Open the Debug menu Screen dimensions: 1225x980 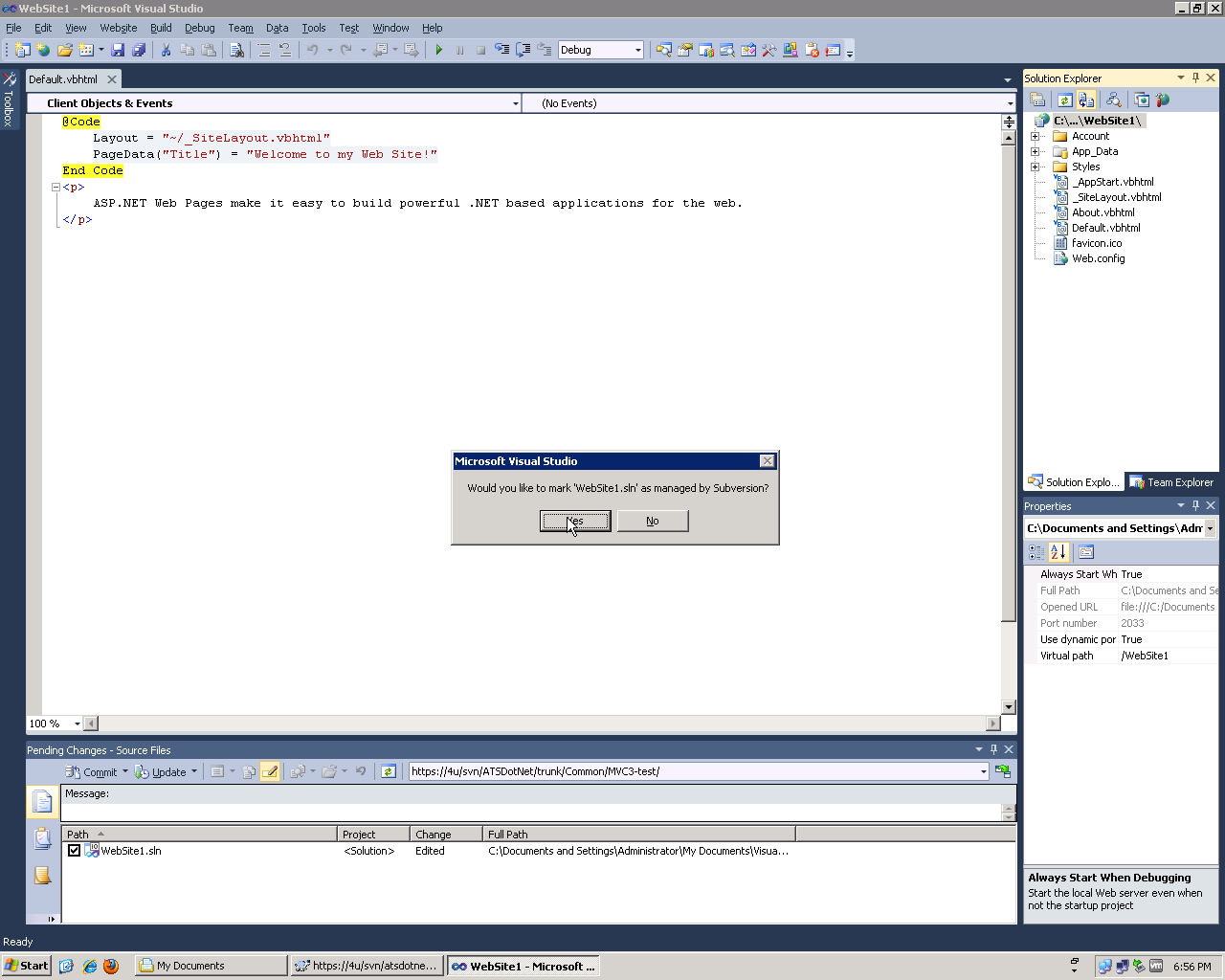[x=200, y=28]
